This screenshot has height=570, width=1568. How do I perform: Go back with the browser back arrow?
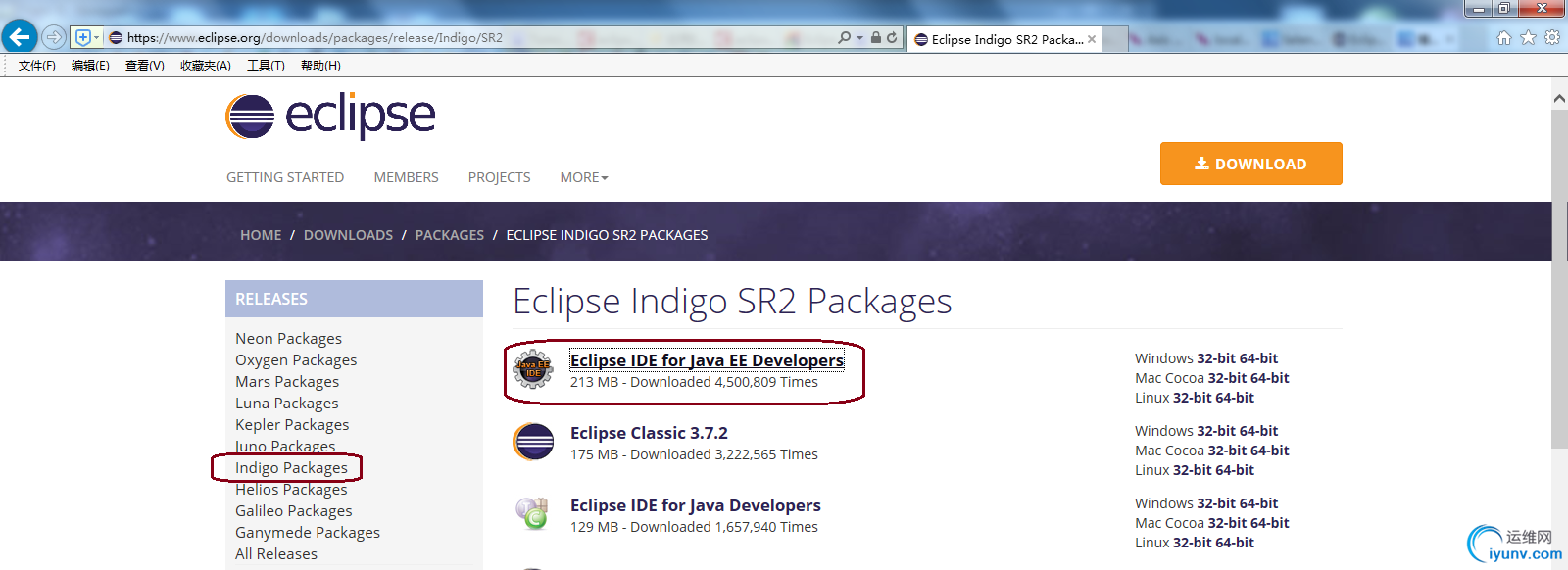point(20,37)
